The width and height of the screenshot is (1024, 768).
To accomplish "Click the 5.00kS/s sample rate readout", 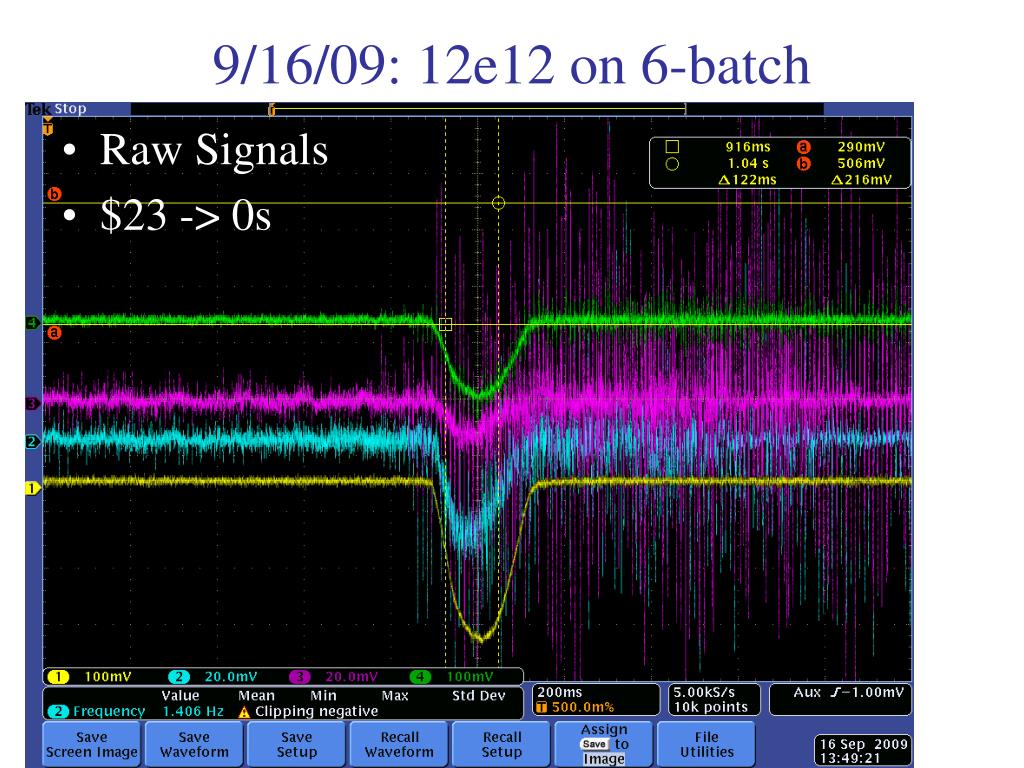I will pos(704,692).
